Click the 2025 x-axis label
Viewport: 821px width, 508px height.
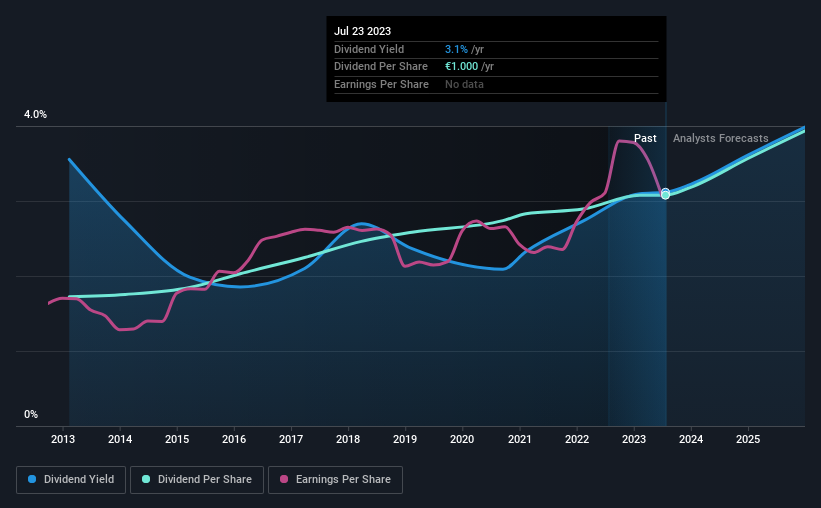click(x=748, y=439)
